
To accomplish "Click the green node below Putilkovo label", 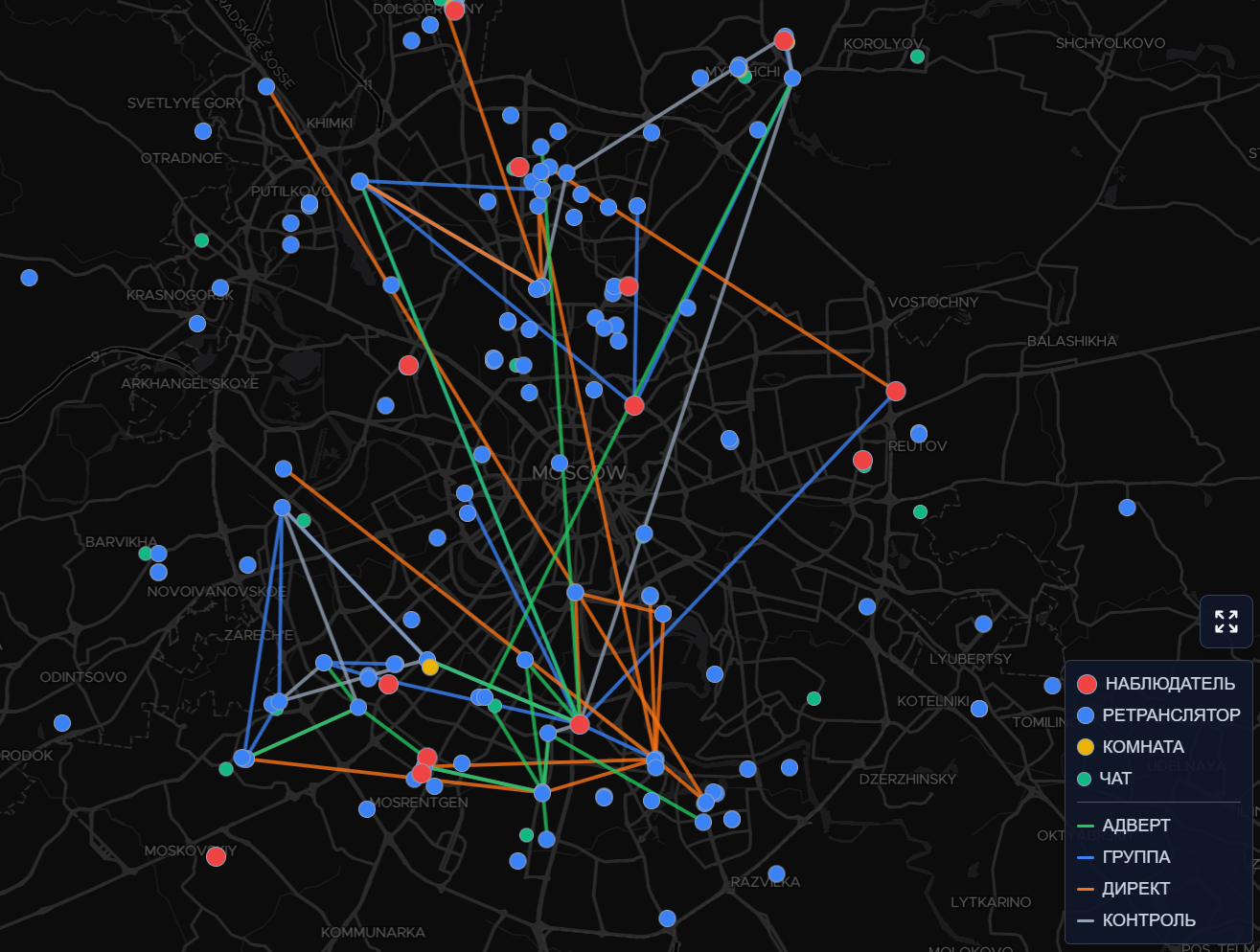I will tap(201, 240).
